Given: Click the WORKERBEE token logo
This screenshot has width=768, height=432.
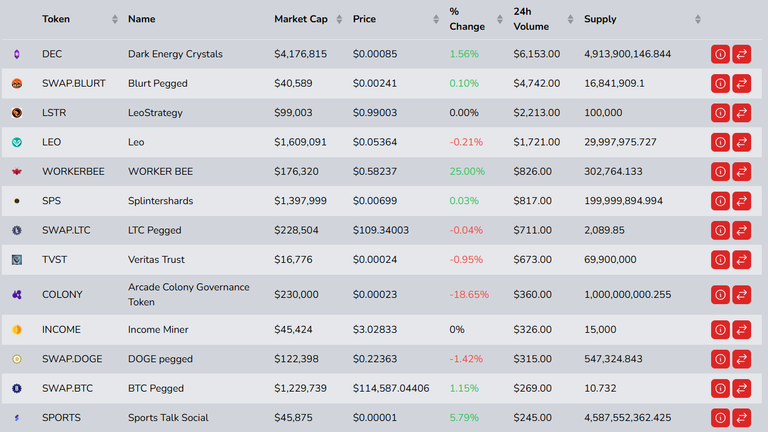Looking at the screenshot, I should click(x=17, y=171).
